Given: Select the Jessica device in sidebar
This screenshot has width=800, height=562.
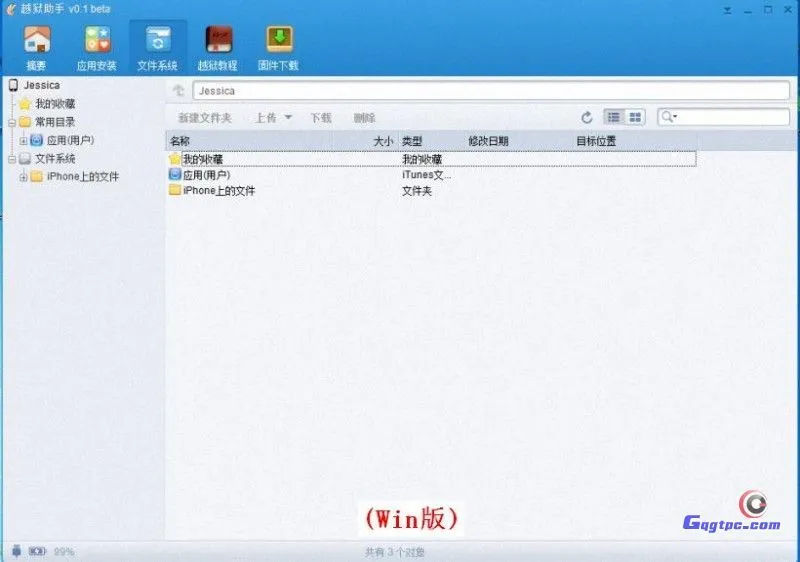Looking at the screenshot, I should tap(41, 85).
